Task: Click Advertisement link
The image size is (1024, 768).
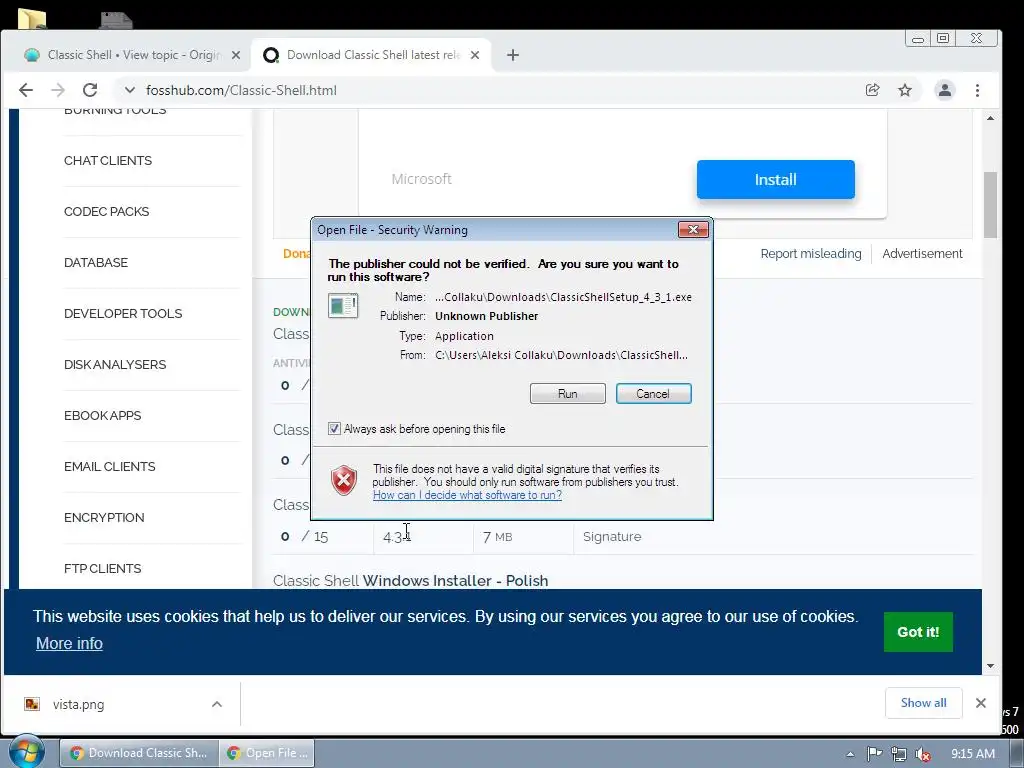Action: (922, 253)
